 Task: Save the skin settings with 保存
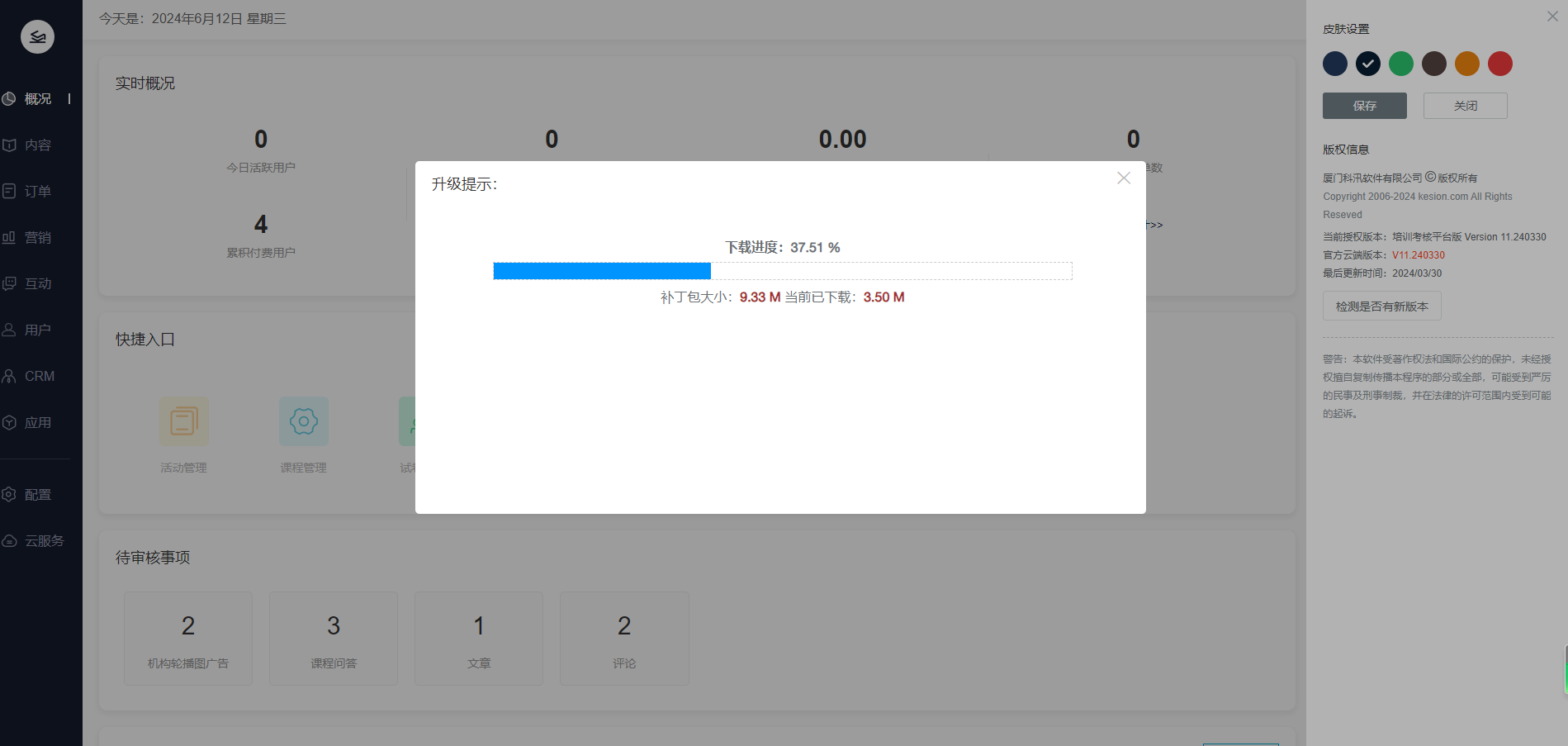[x=1365, y=106]
